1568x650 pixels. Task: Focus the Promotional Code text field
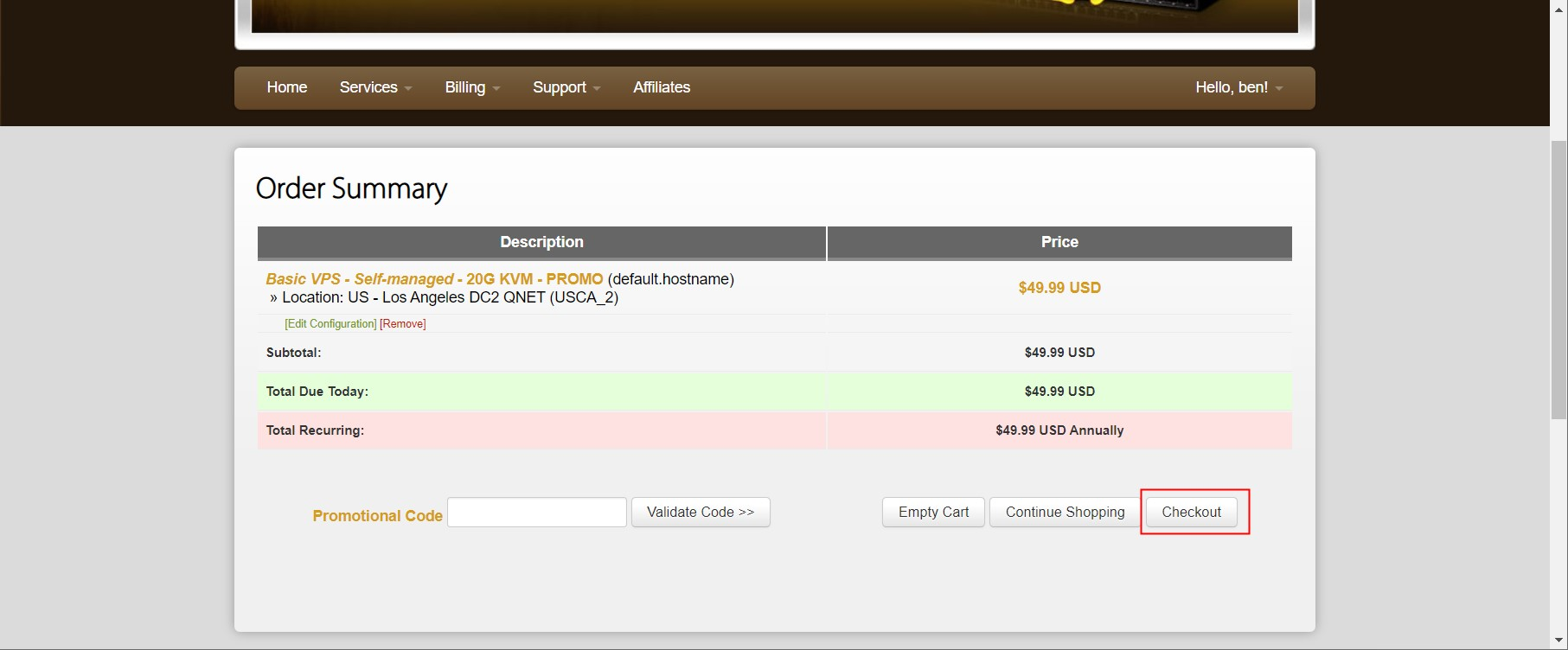coord(536,512)
